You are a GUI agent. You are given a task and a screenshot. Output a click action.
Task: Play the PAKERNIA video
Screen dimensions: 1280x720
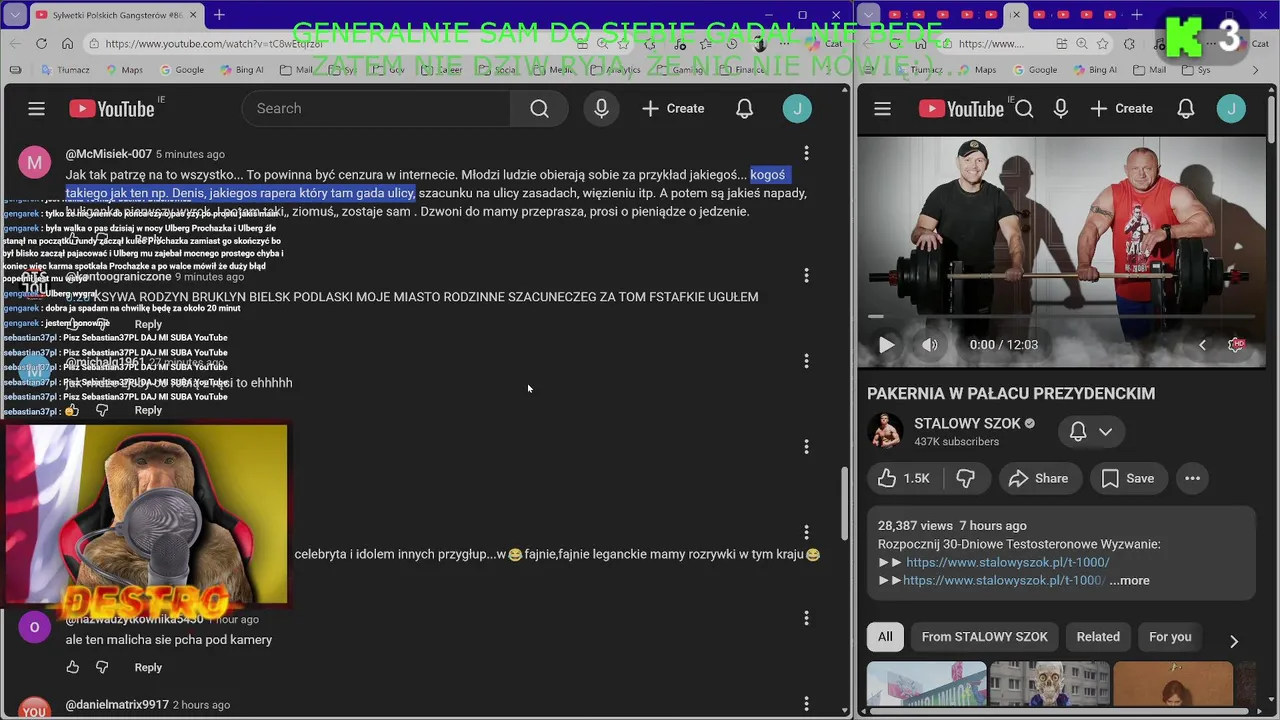point(886,345)
